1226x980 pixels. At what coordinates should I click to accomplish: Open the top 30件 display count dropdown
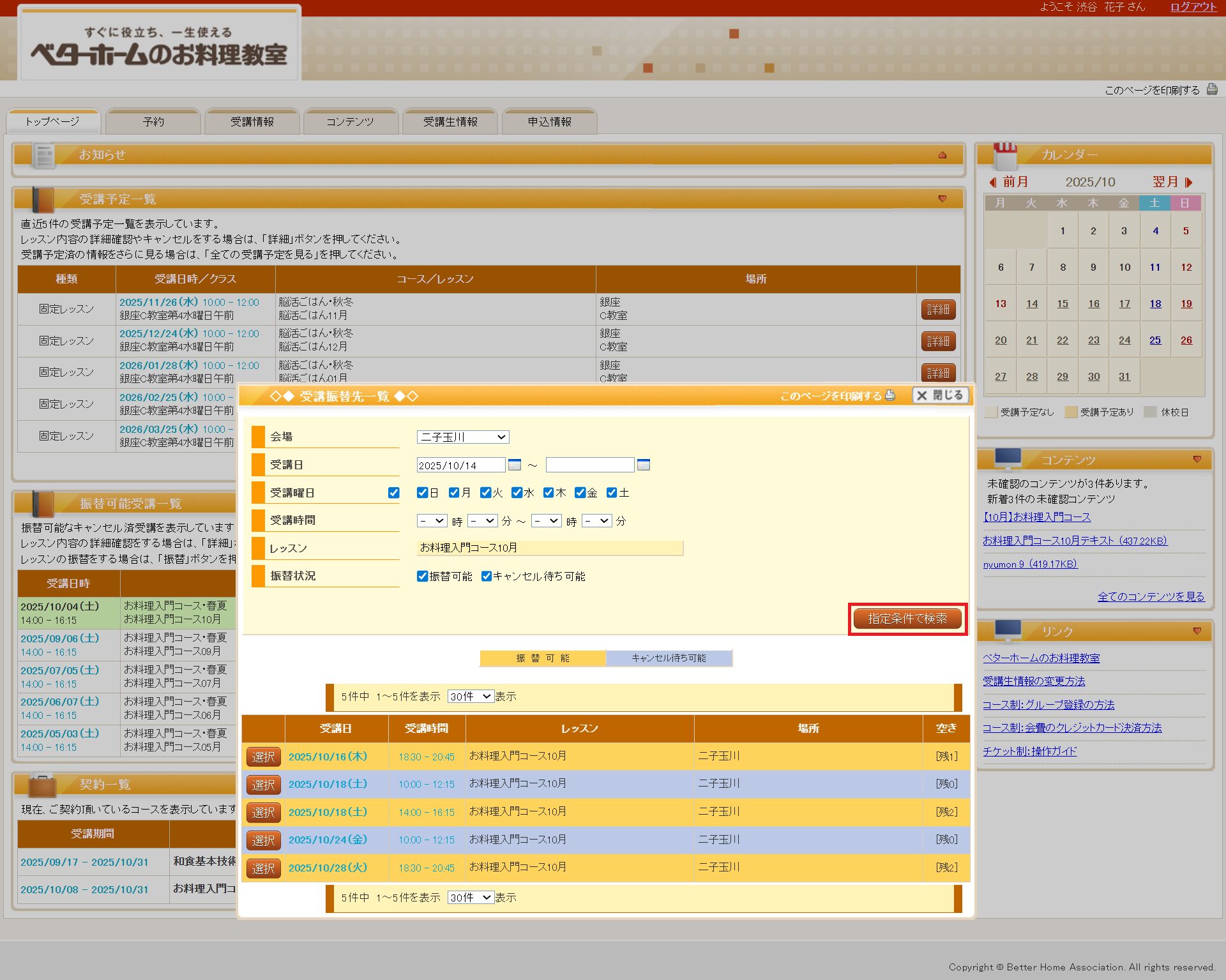[x=470, y=696]
